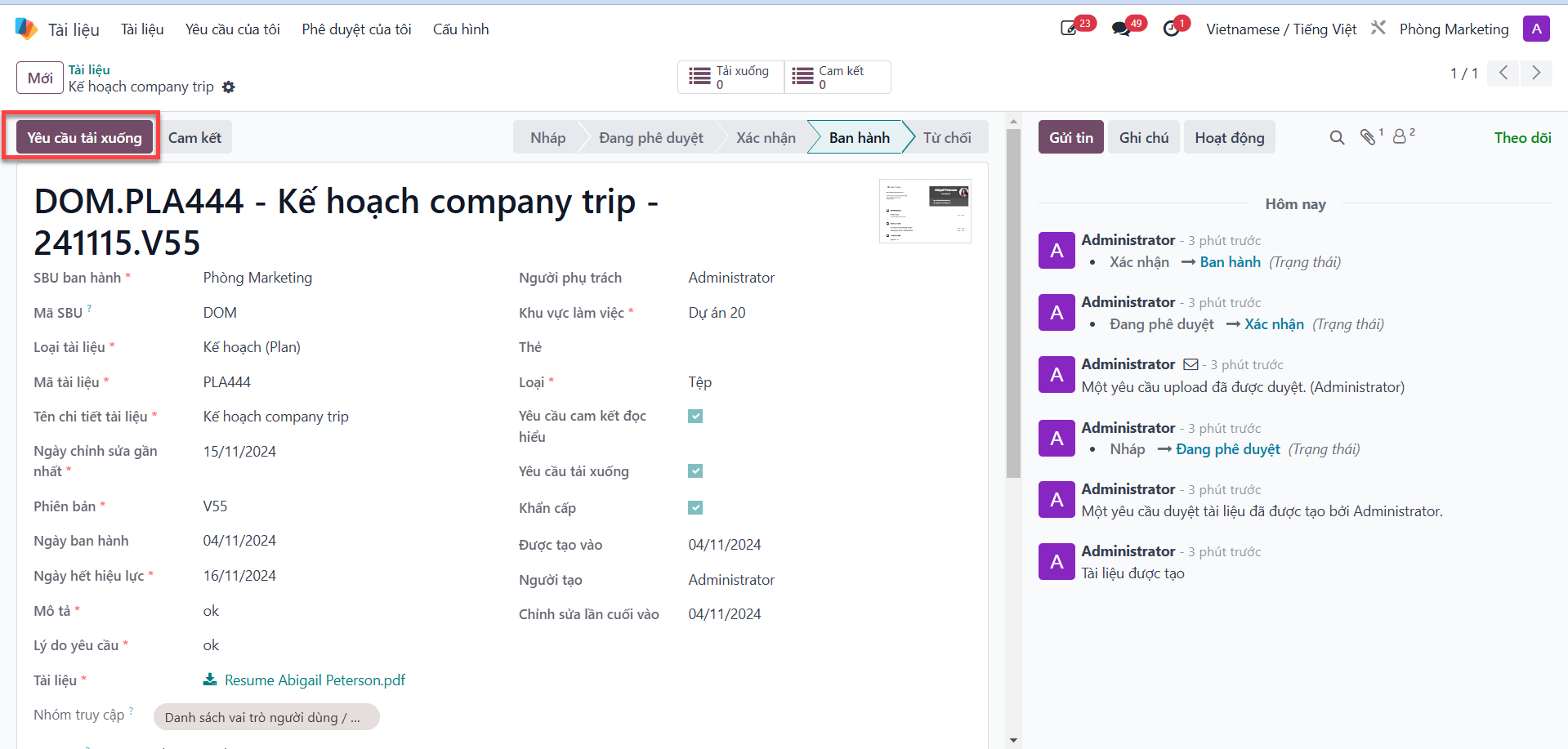
Task: Click Ghi chú button
Action: [1144, 138]
